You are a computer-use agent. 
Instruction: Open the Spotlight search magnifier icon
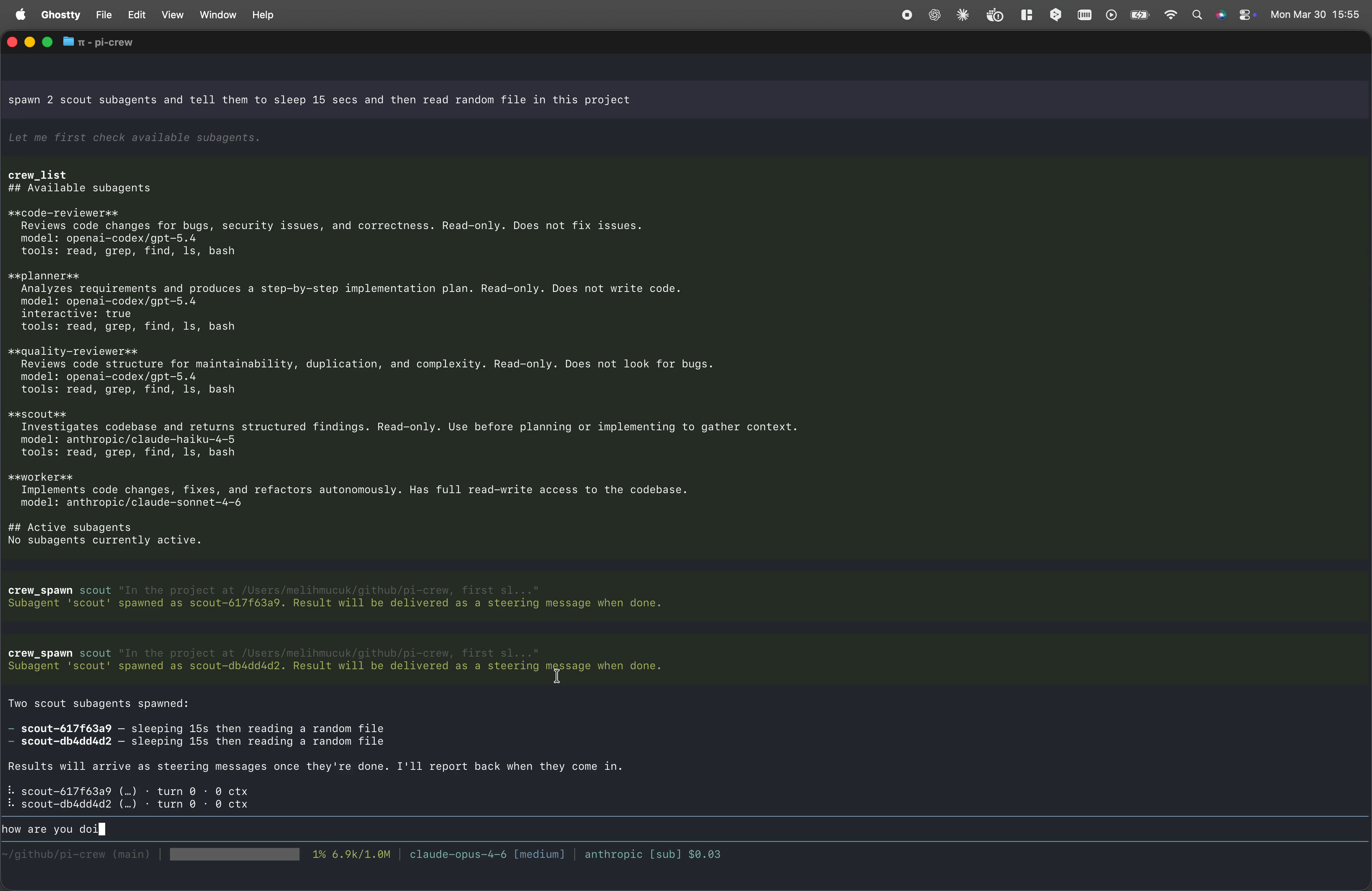[1197, 15]
